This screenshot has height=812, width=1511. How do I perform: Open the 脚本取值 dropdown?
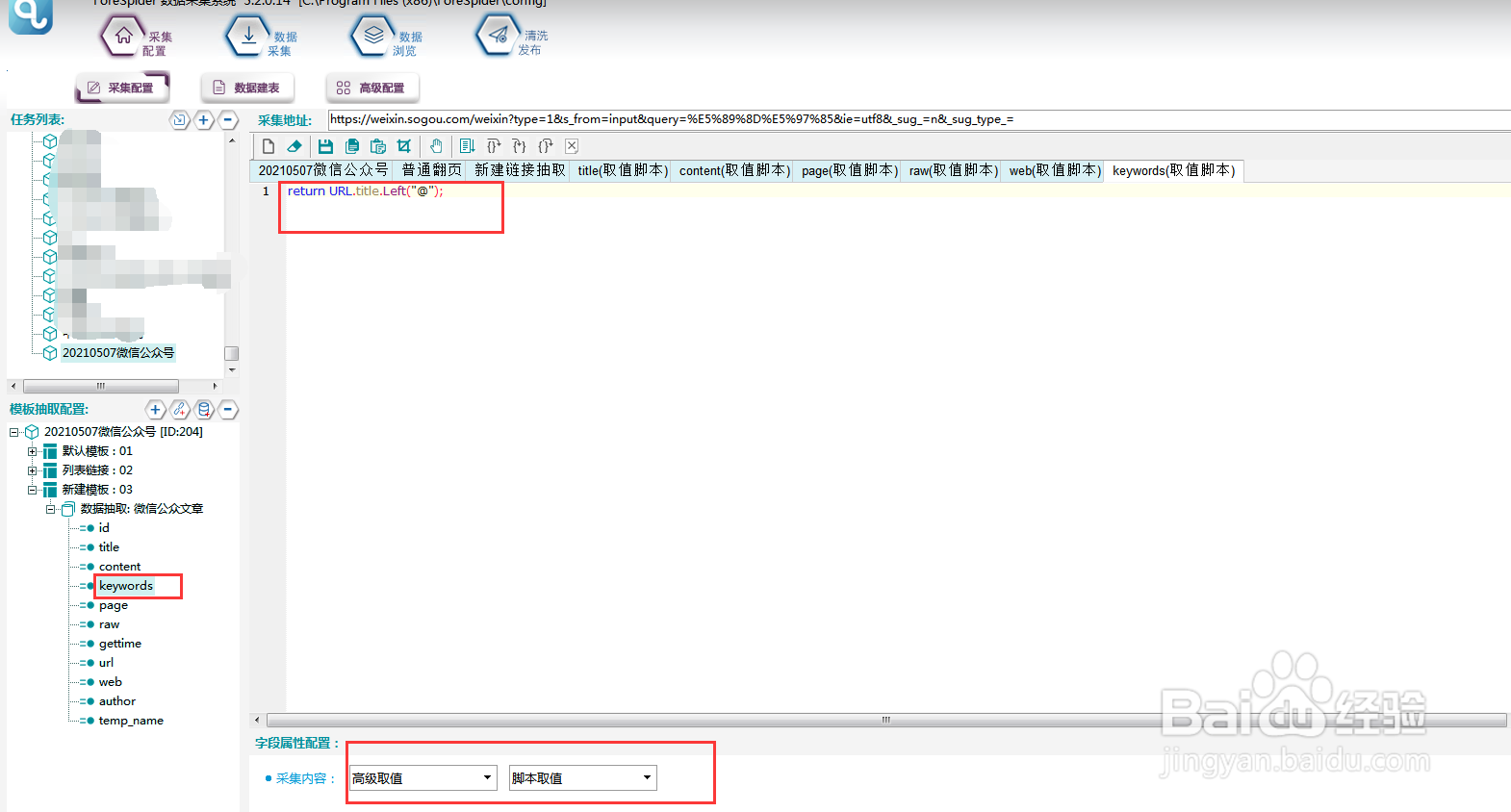coord(582,778)
